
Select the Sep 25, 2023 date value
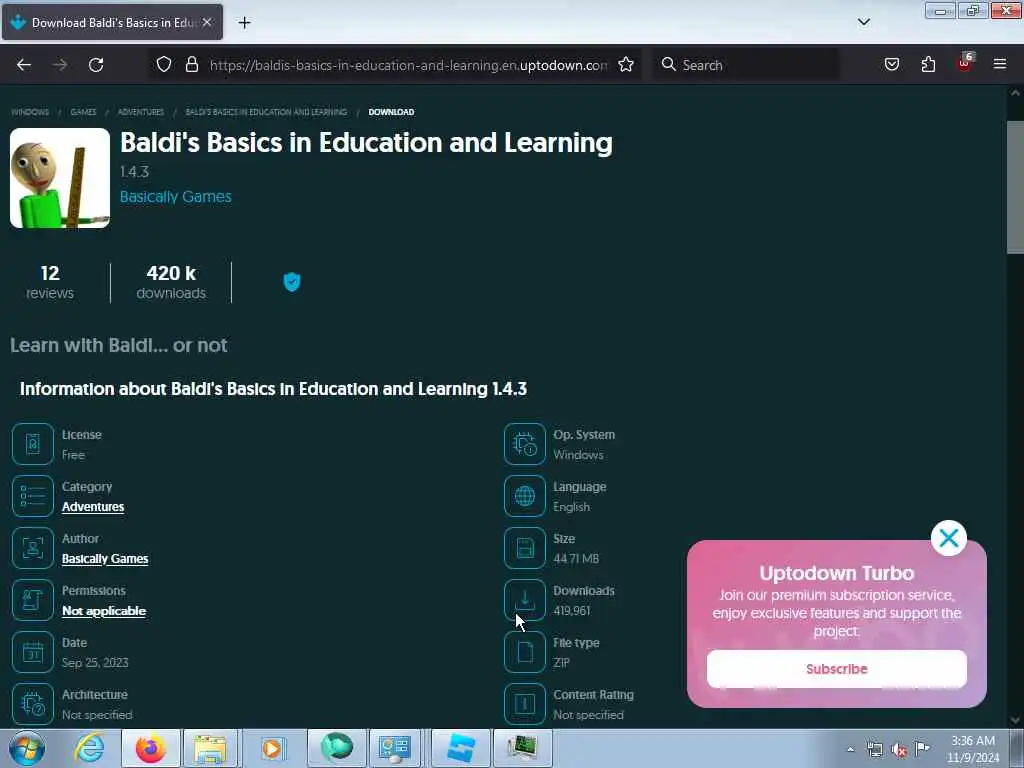pos(95,663)
